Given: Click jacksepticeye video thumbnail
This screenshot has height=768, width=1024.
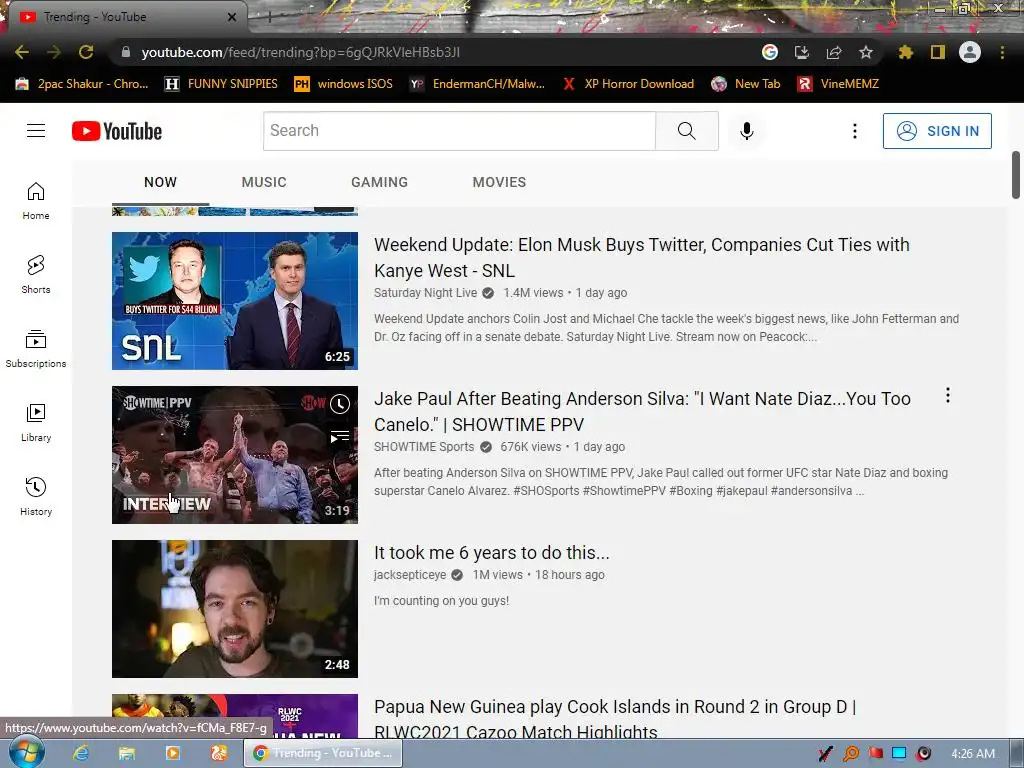Looking at the screenshot, I should [x=234, y=609].
